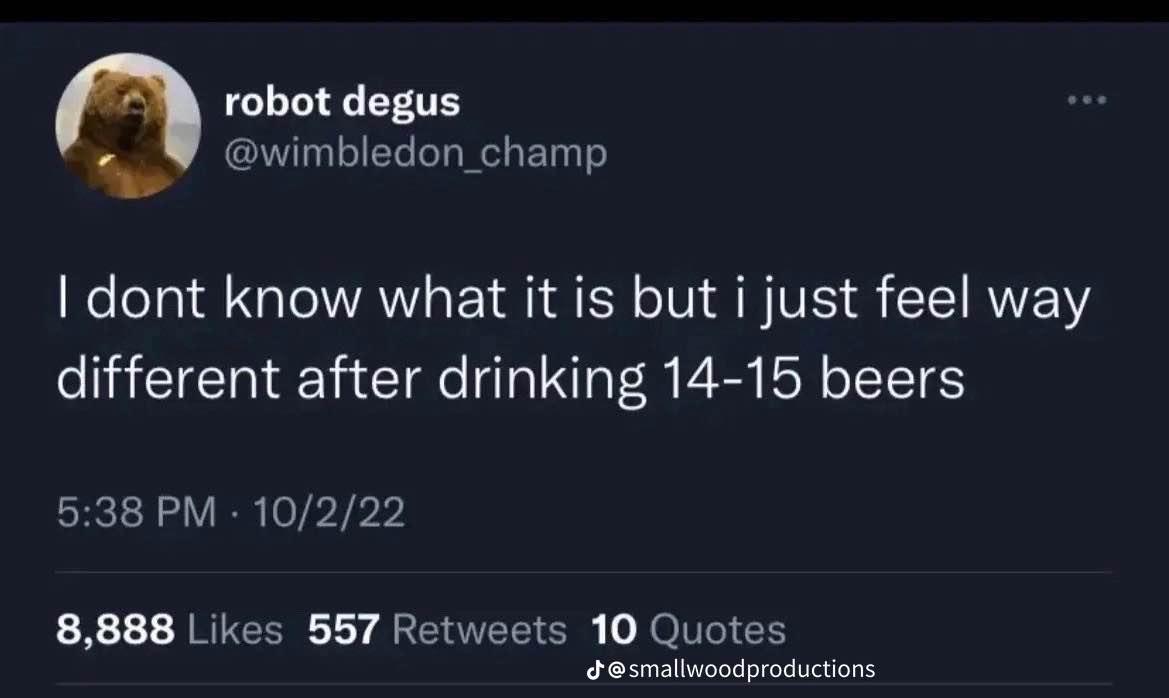This screenshot has width=1169, height=698.
Task: Open the Retweets list label
Action: pyautogui.click(x=480, y=630)
